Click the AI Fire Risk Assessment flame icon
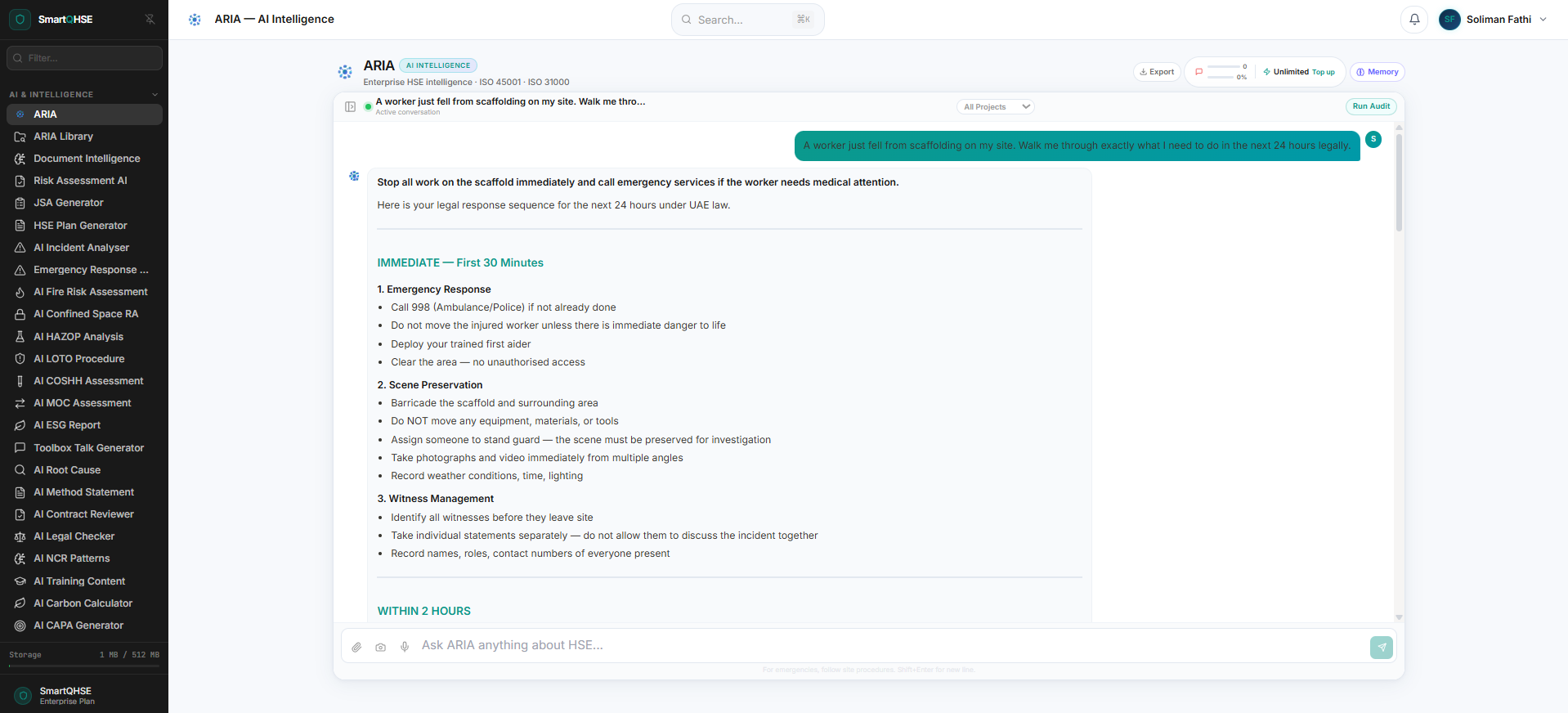 20,292
